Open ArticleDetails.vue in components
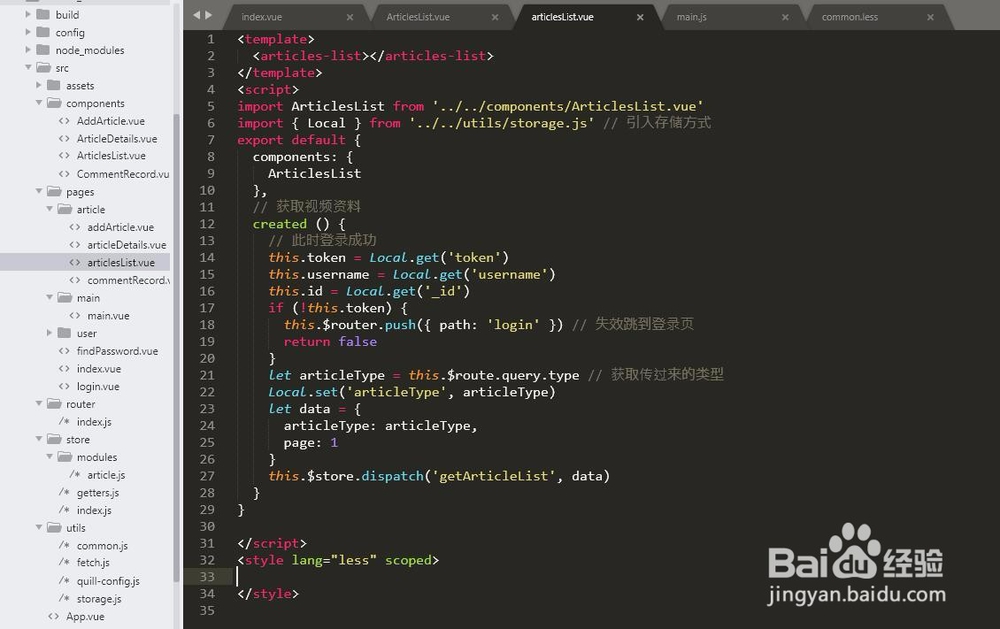The width and height of the screenshot is (1000, 629). pyautogui.click(x=117, y=138)
